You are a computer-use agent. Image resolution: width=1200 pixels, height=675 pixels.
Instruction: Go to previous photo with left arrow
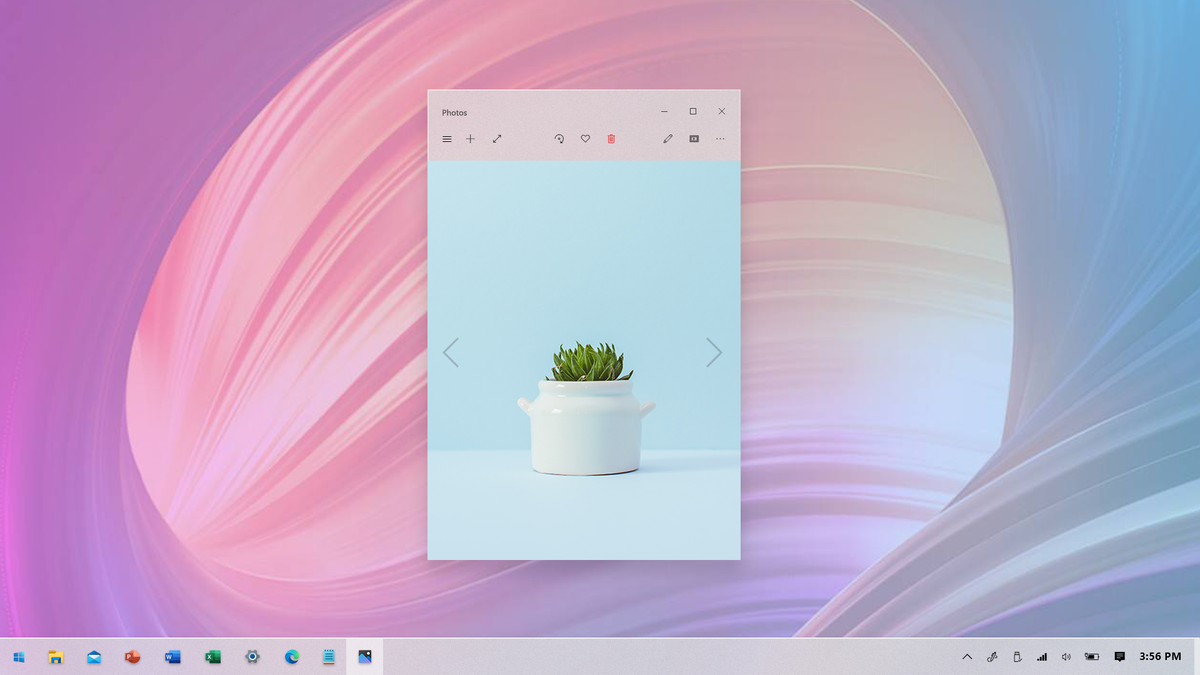click(451, 352)
